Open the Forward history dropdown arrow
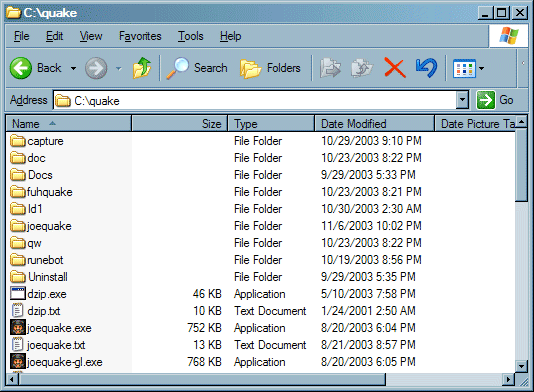Image resolution: width=534 pixels, height=392 pixels. (x=118, y=68)
